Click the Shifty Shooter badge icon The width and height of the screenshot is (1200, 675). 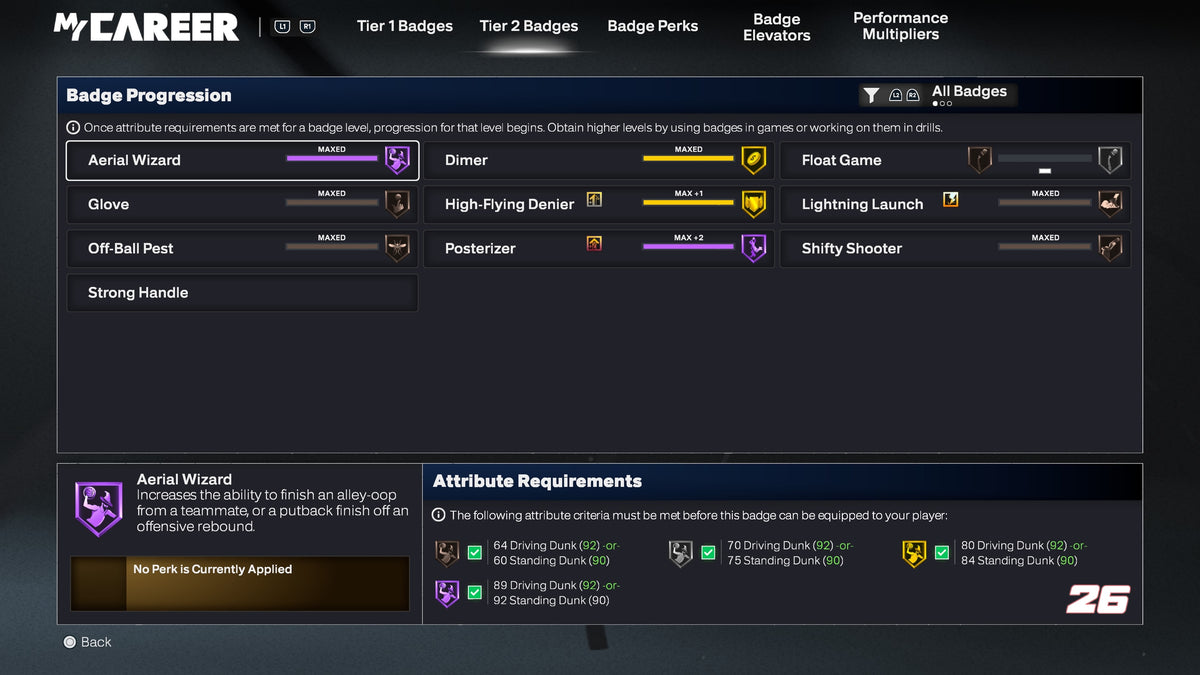tap(1110, 248)
